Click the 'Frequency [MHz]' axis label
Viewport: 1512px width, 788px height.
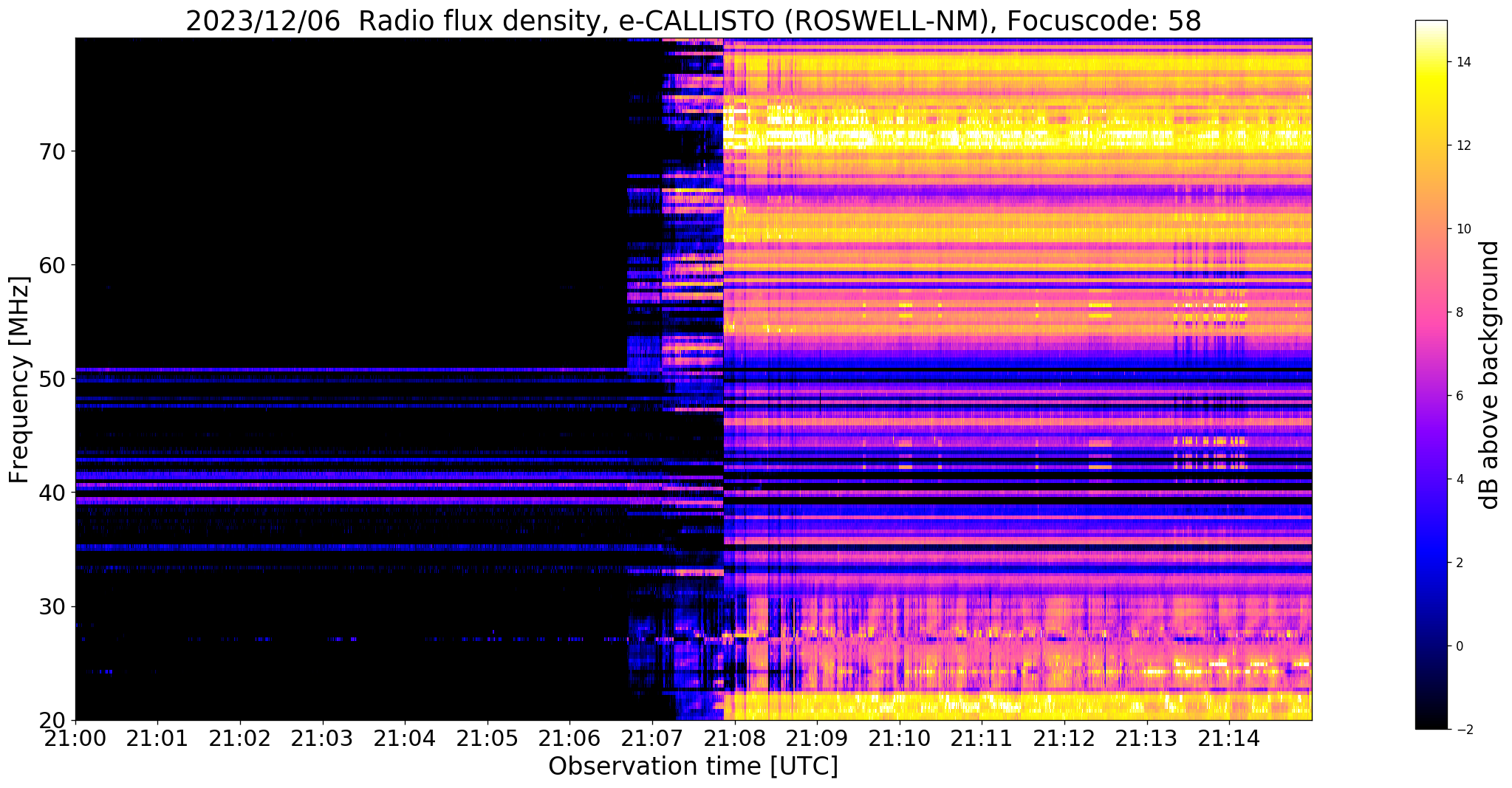pyautogui.click(x=20, y=380)
